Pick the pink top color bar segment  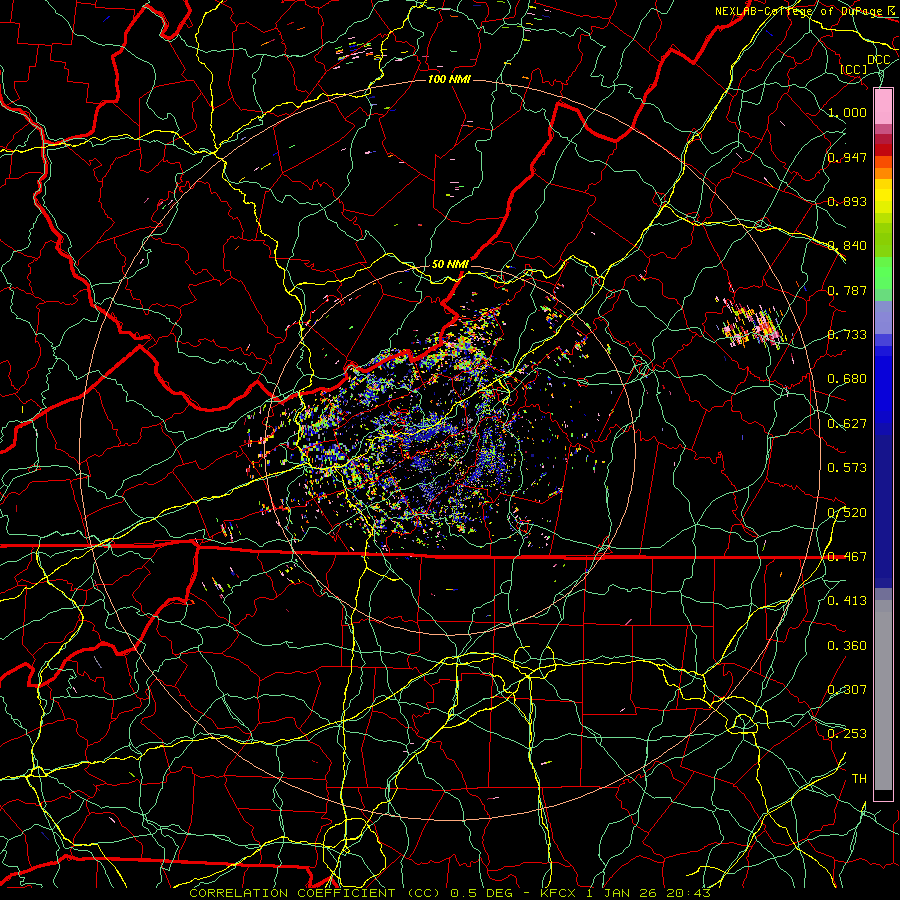click(x=883, y=107)
